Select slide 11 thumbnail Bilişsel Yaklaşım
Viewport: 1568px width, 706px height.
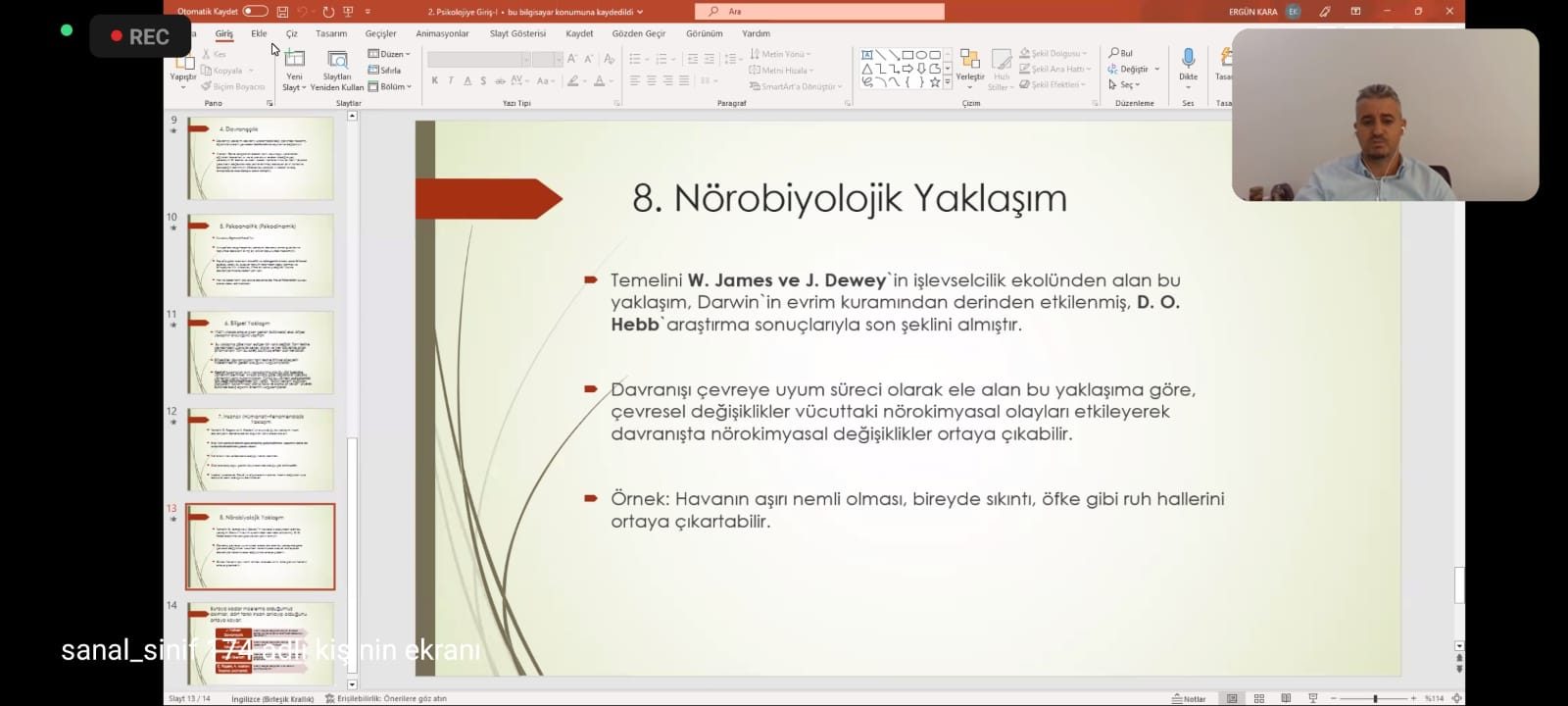260,352
